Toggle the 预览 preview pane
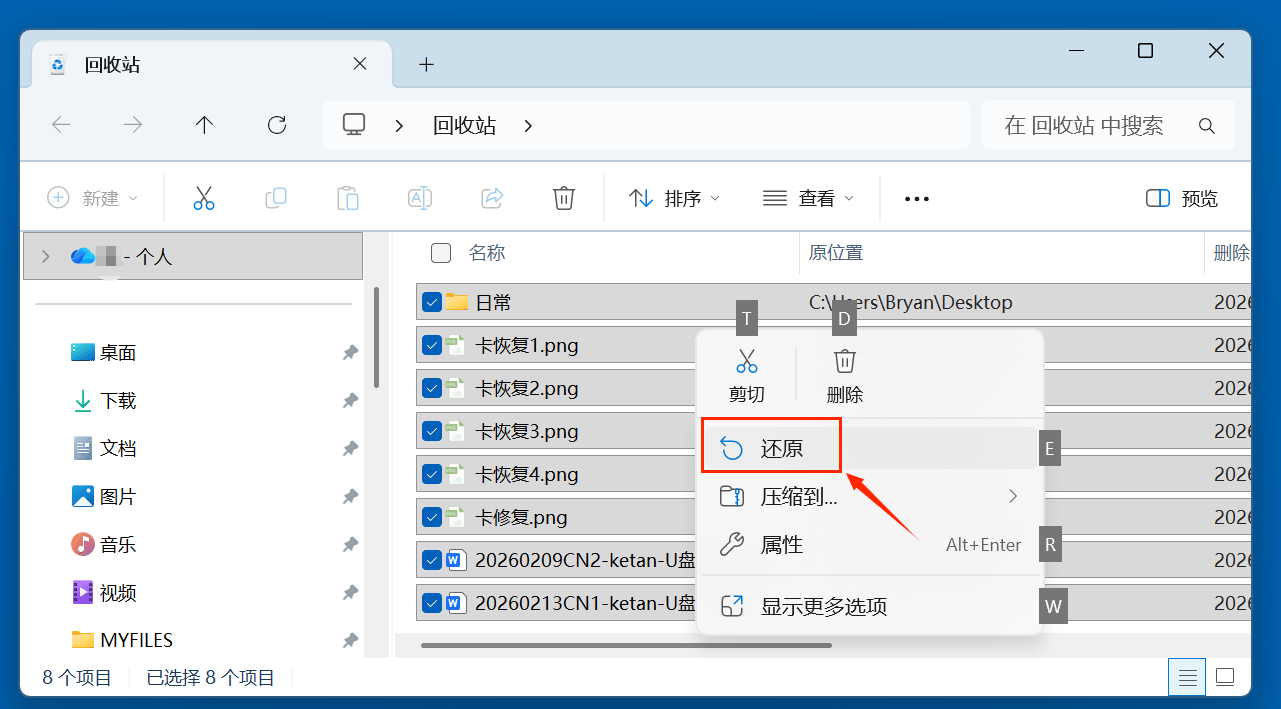Image resolution: width=1281 pixels, height=709 pixels. pyautogui.click(x=1180, y=198)
